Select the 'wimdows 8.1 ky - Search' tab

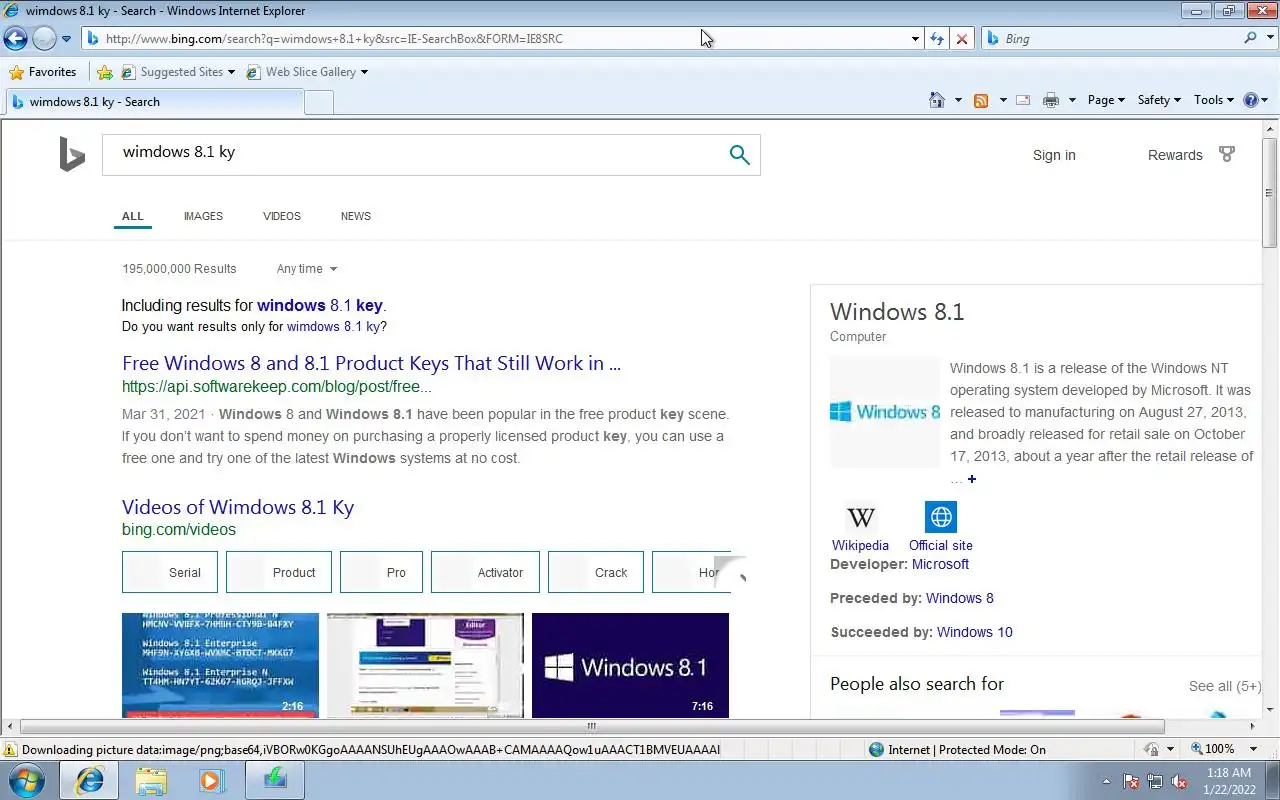[154, 102]
